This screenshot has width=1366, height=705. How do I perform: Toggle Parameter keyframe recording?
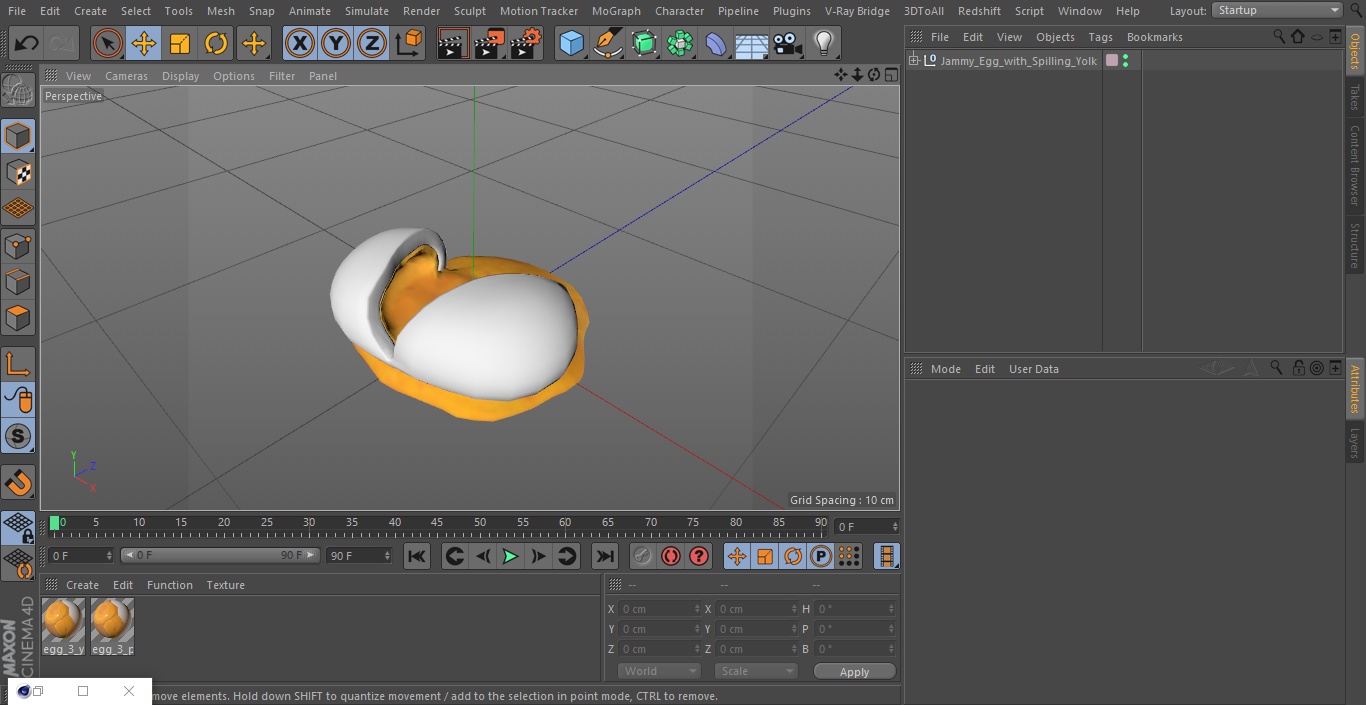(821, 556)
